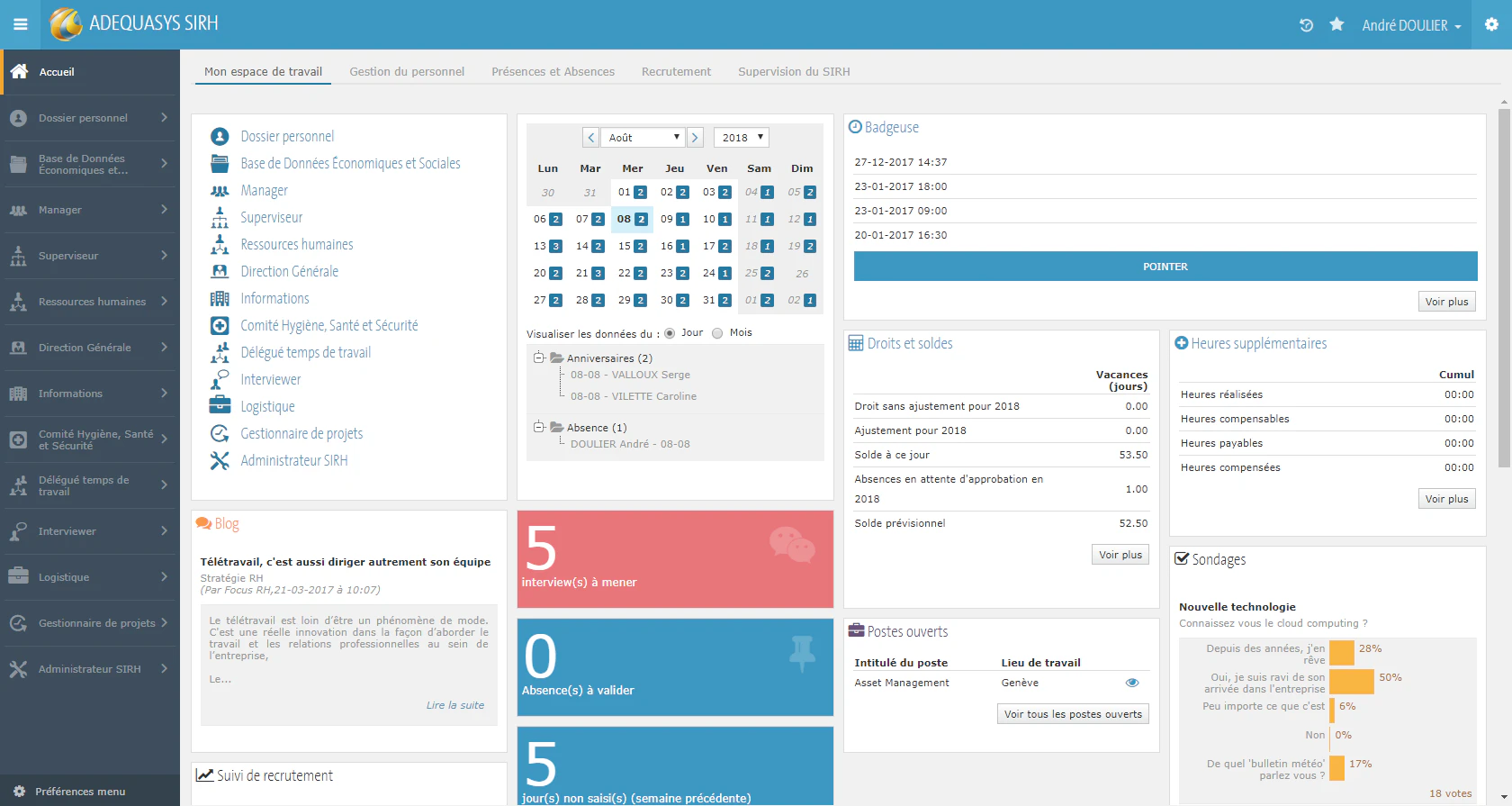Image resolution: width=1512 pixels, height=806 pixels.
Task: Click the 50% orange survey bar
Action: (1352, 682)
